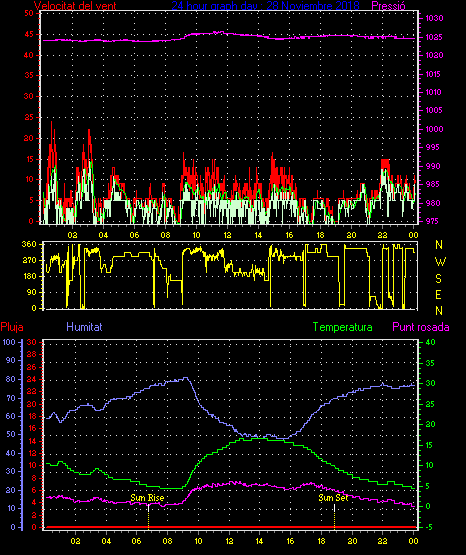Click the 40 temperature scale value
Screen dimensions: 466x555
click(430, 342)
